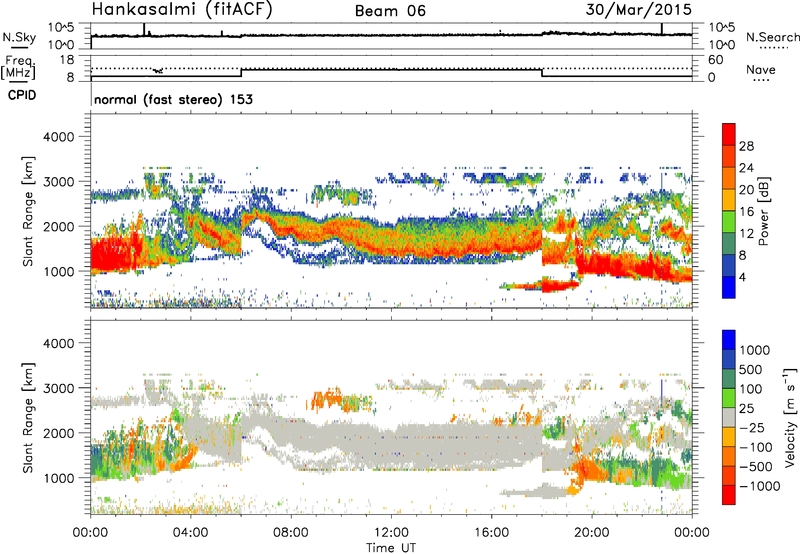Click the Velocity colorbar blue top segment

(x=729, y=340)
